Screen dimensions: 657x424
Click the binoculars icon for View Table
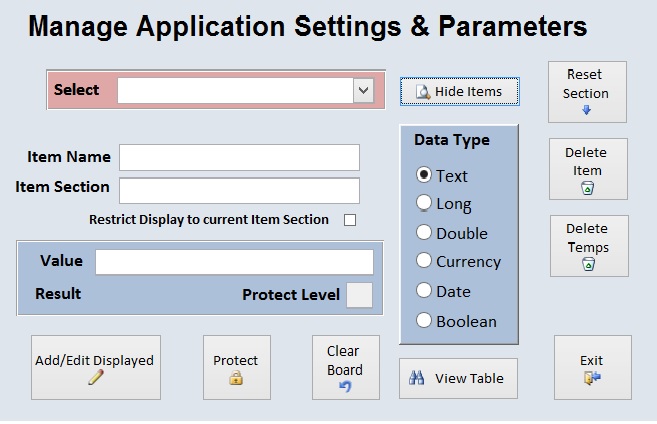click(x=419, y=379)
